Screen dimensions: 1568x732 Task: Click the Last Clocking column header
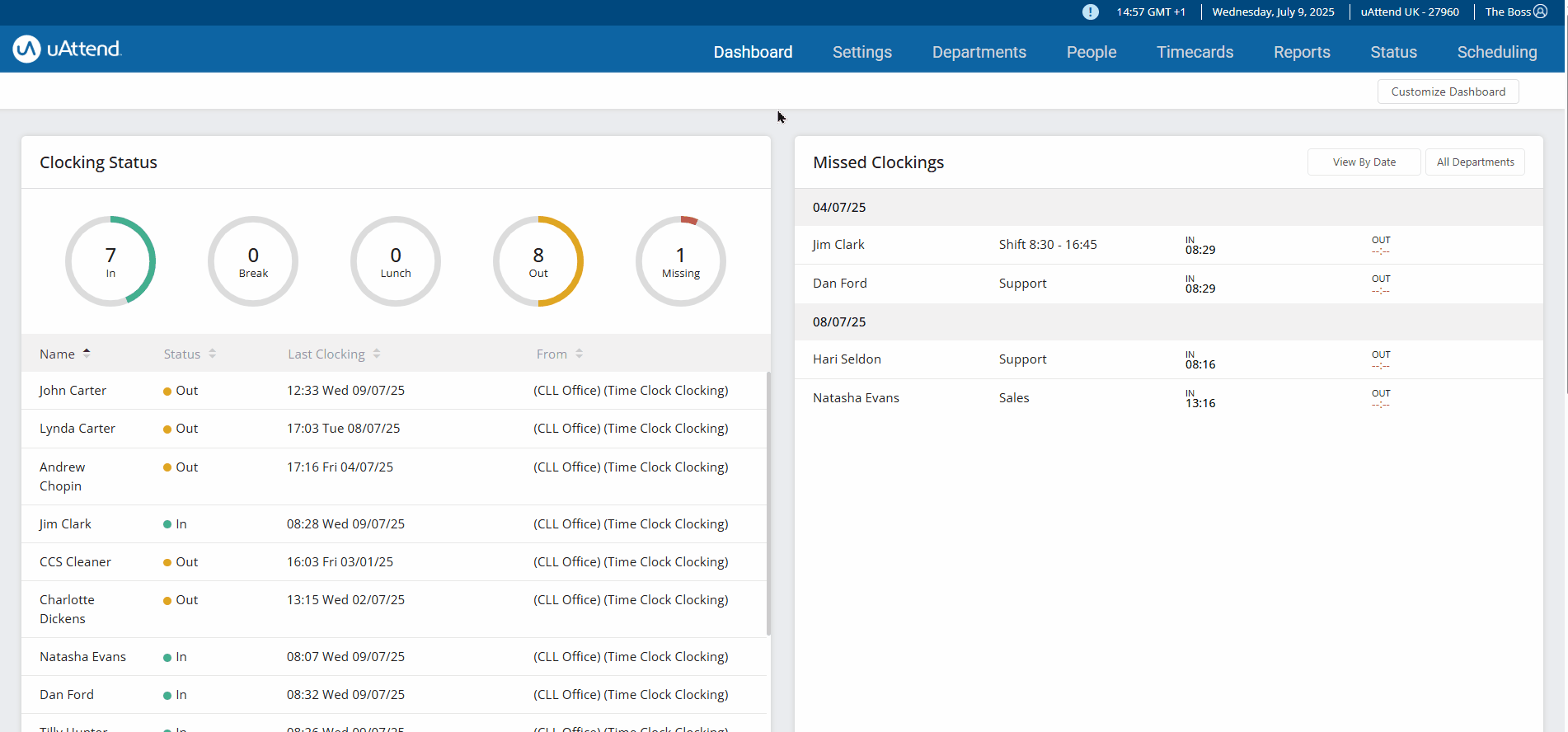(326, 354)
